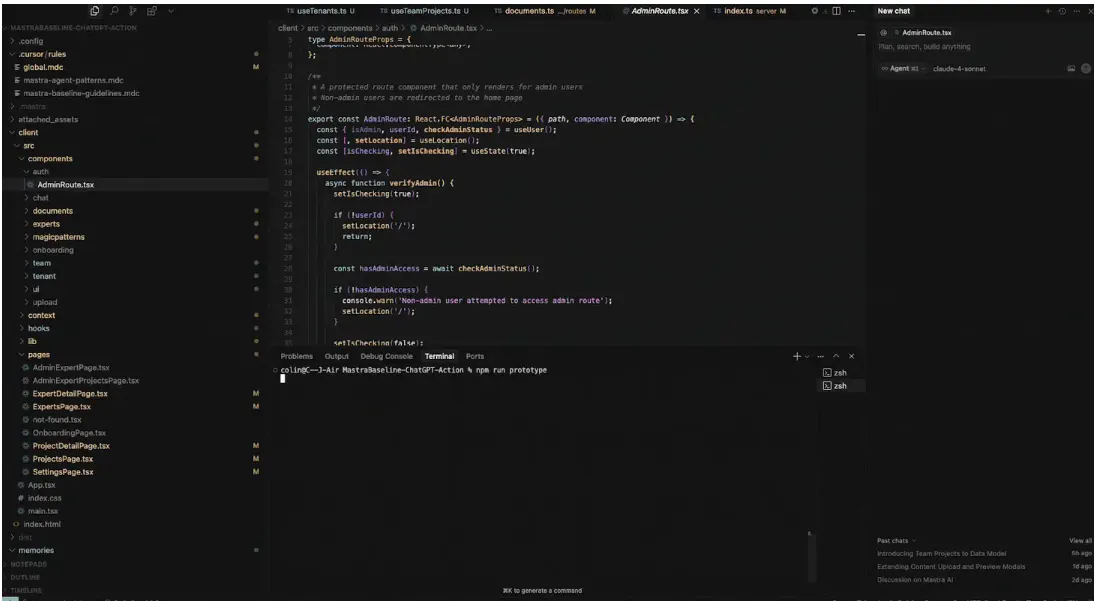Open the Ports panel tab
This screenshot has width=1095, height=601.
(x=475, y=356)
